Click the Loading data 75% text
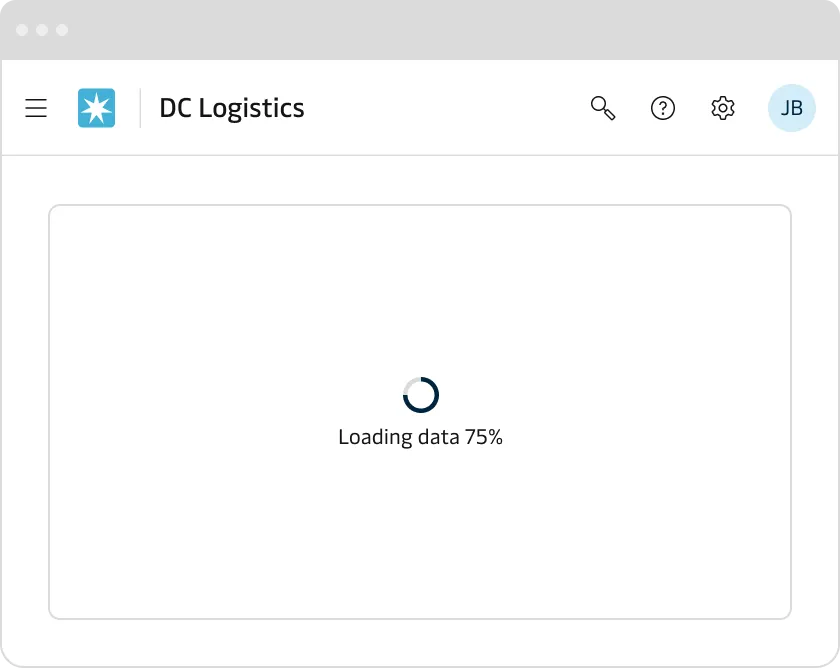 [420, 437]
